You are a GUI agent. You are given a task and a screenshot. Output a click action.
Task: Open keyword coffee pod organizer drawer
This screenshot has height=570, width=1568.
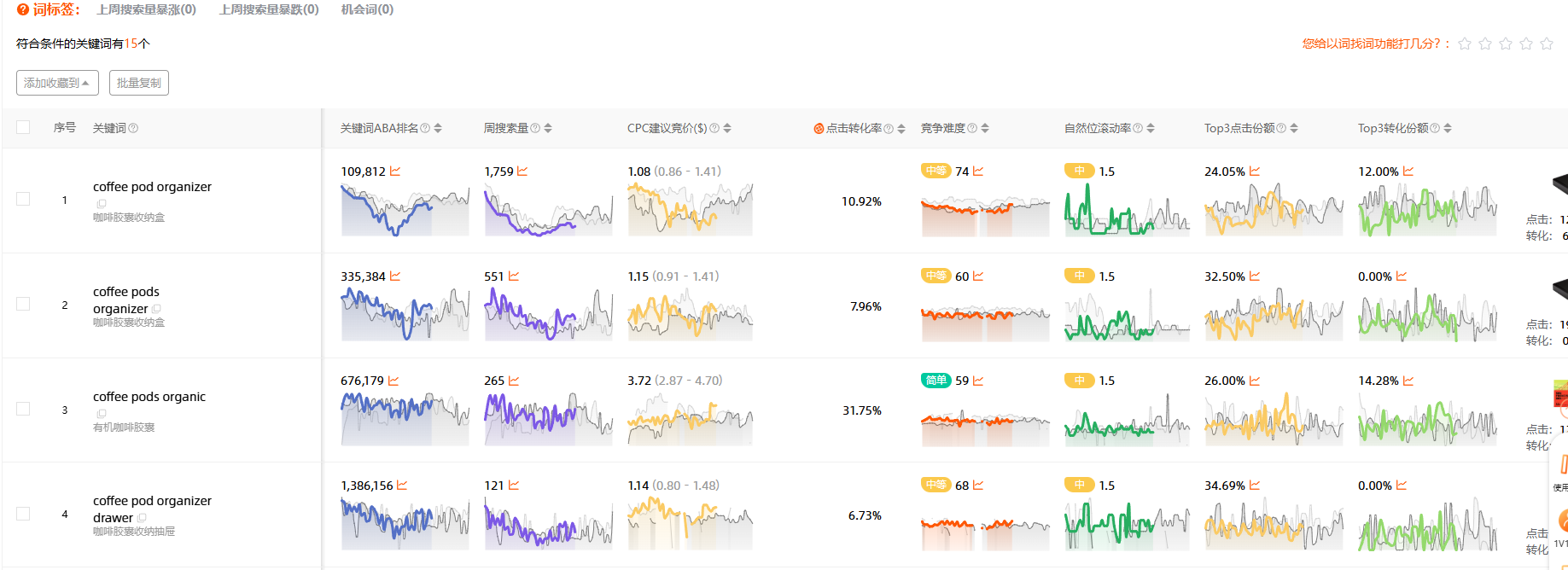(x=152, y=509)
